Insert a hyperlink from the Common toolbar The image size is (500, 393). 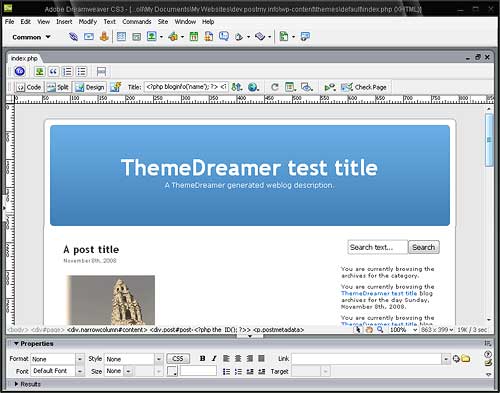tap(73, 37)
